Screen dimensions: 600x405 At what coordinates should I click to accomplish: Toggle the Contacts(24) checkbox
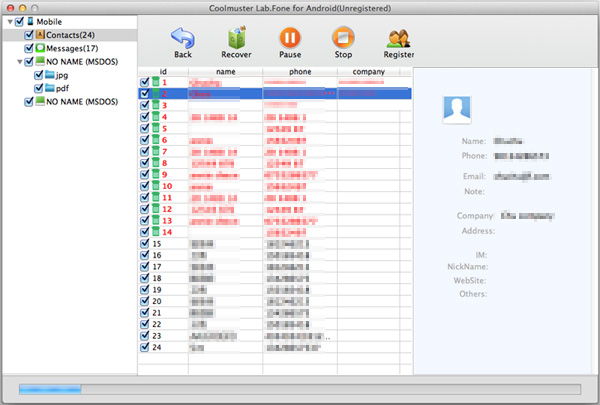point(29,35)
